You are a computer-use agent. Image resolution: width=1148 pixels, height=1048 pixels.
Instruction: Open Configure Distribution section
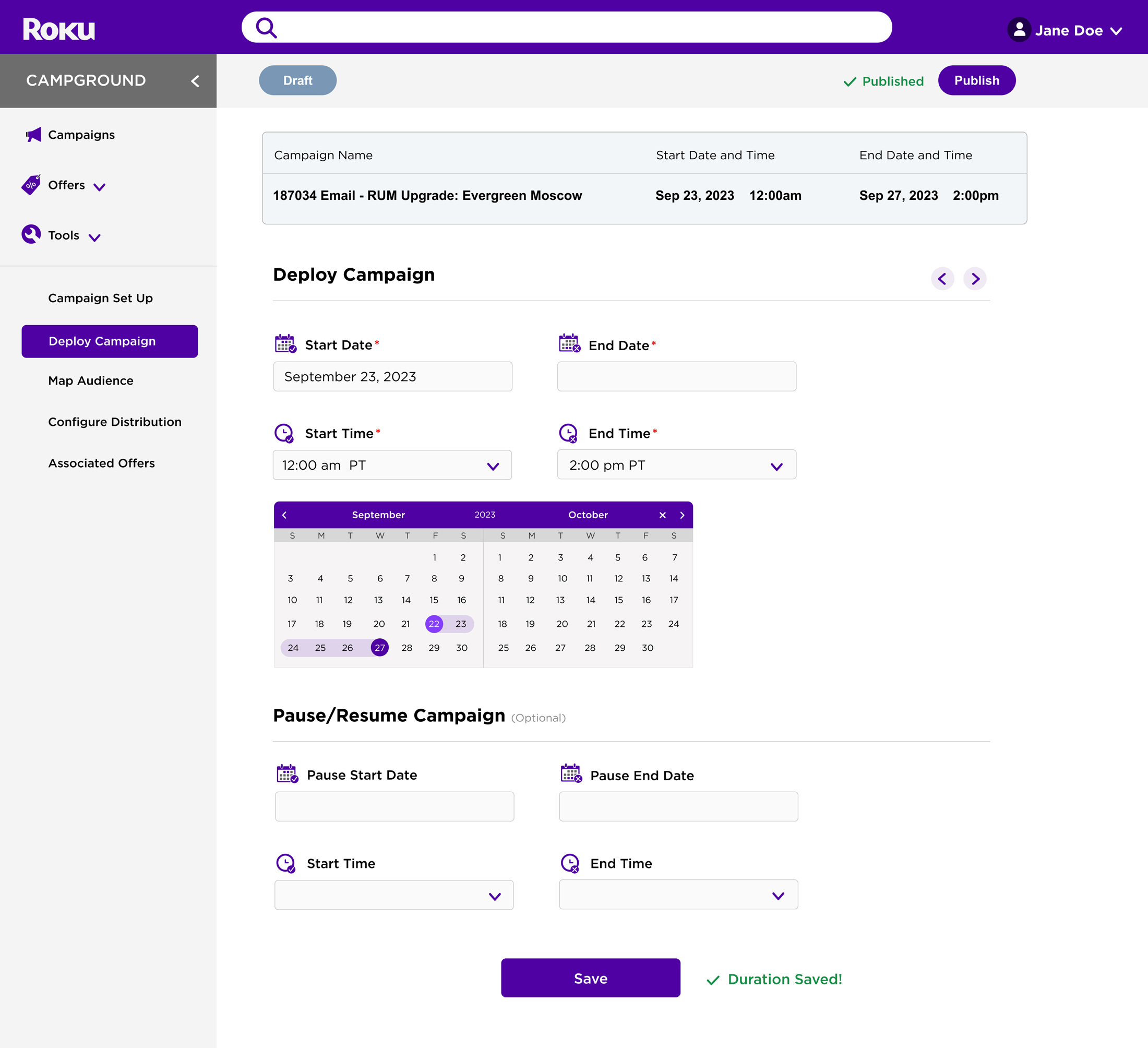[x=114, y=422]
